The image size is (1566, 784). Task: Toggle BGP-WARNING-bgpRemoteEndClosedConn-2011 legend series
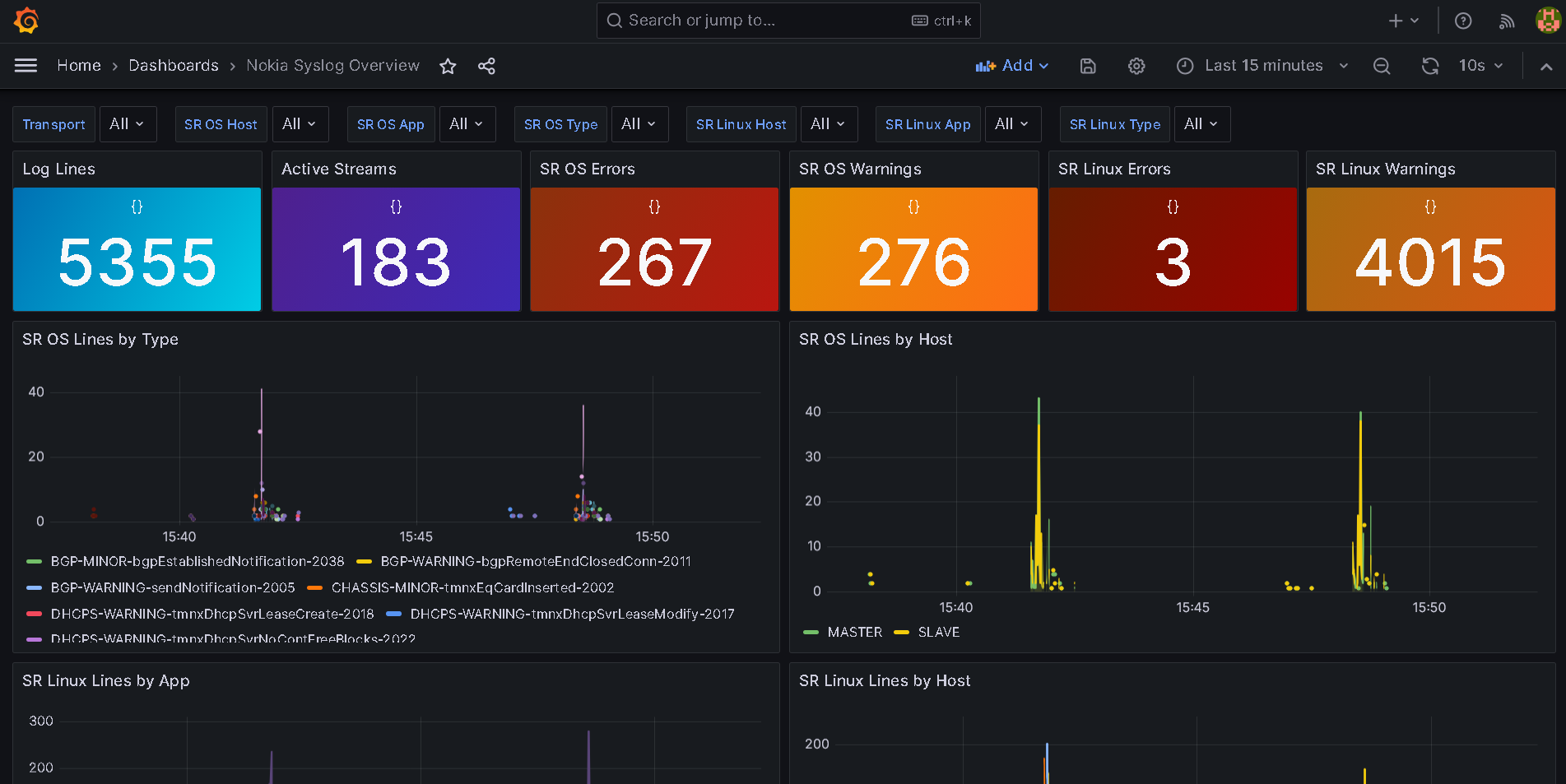536,561
